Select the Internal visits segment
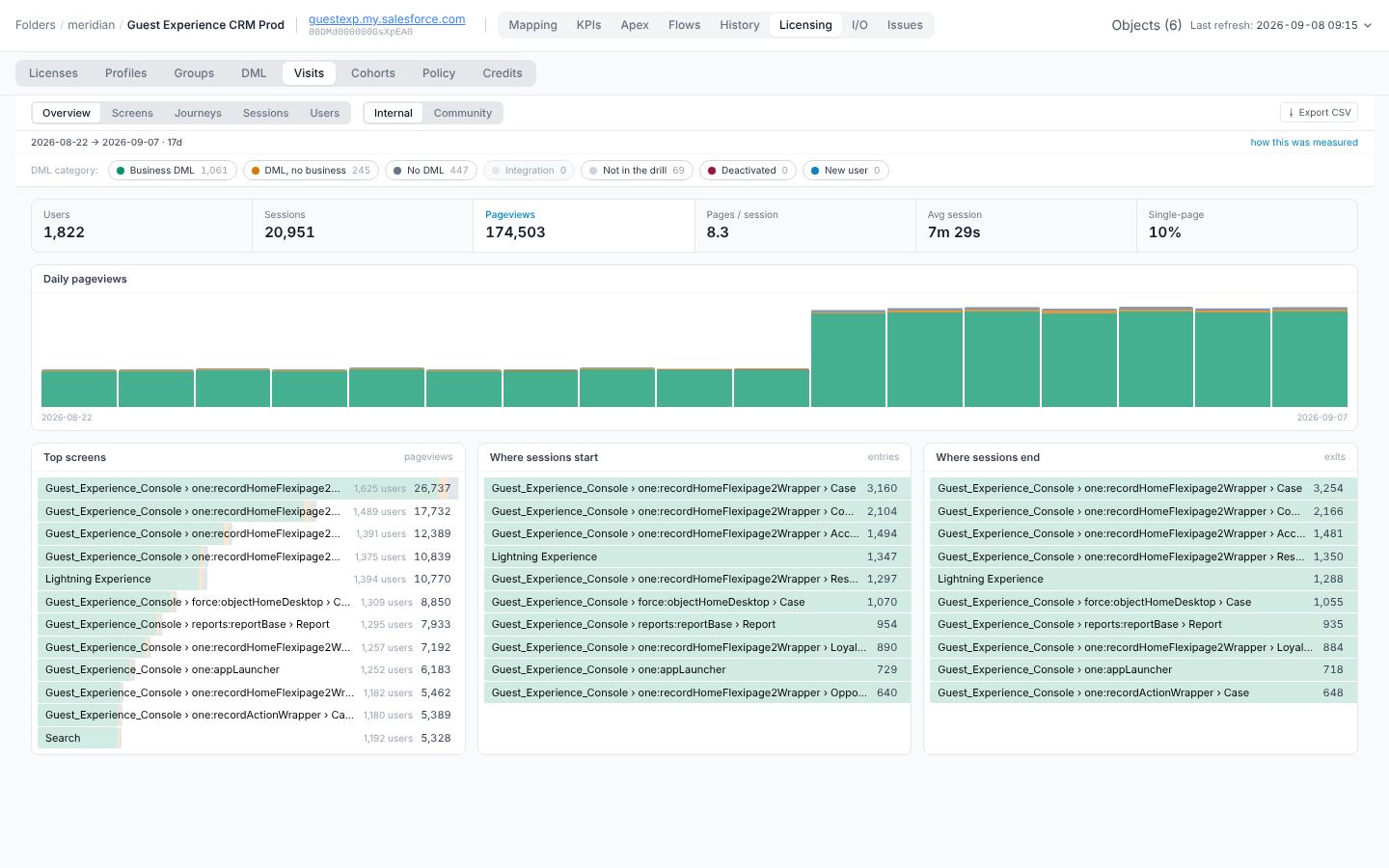The height and width of the screenshot is (868, 1389). coord(394,113)
